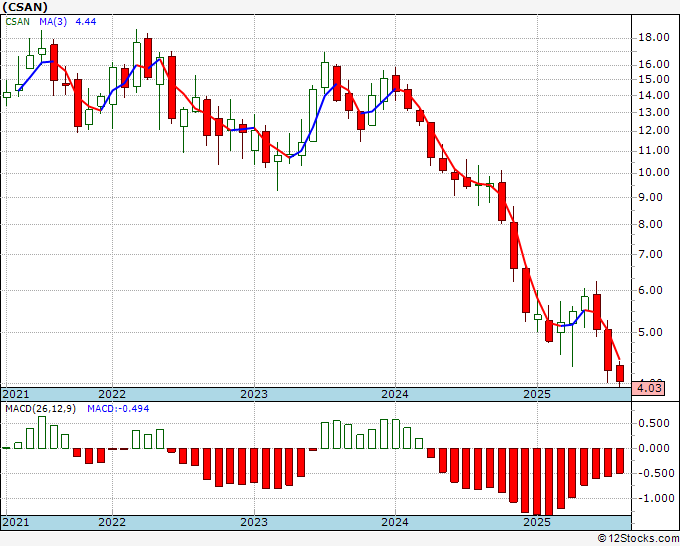680x546 pixels.
Task: Click 2025 on the price chart time axis
Action: pos(537,394)
